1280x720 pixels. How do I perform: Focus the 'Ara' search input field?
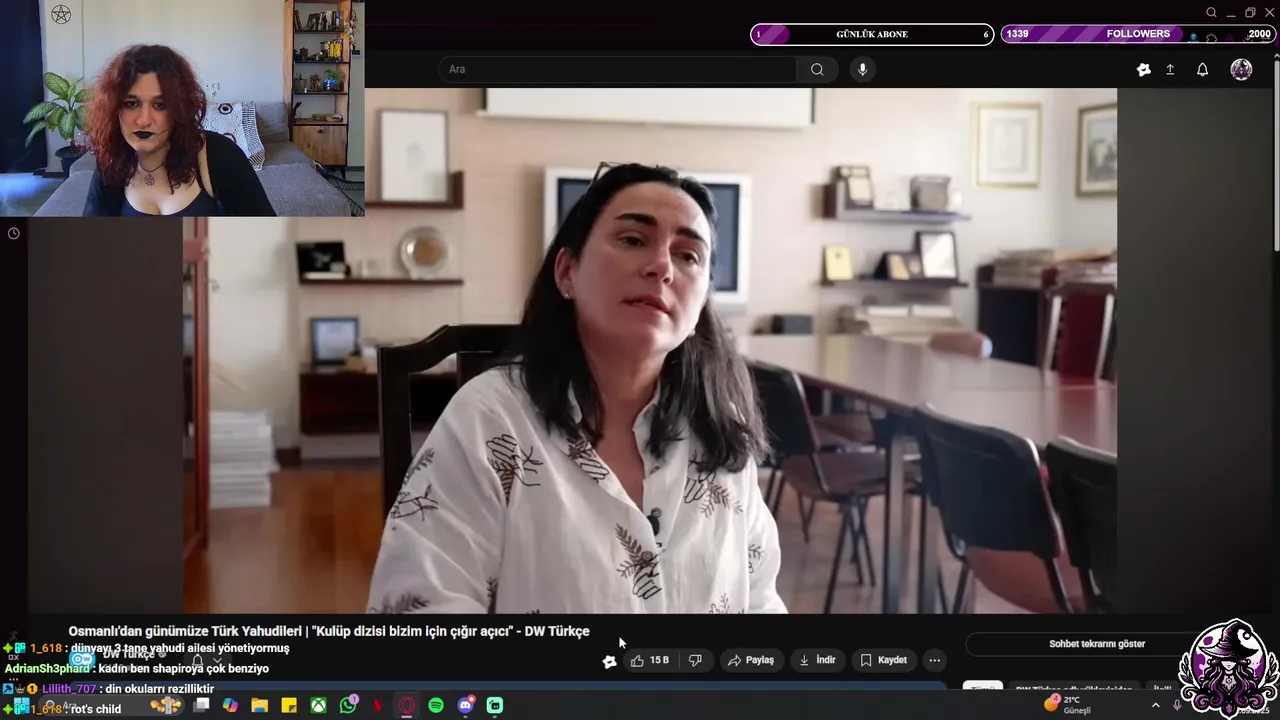[x=617, y=69]
